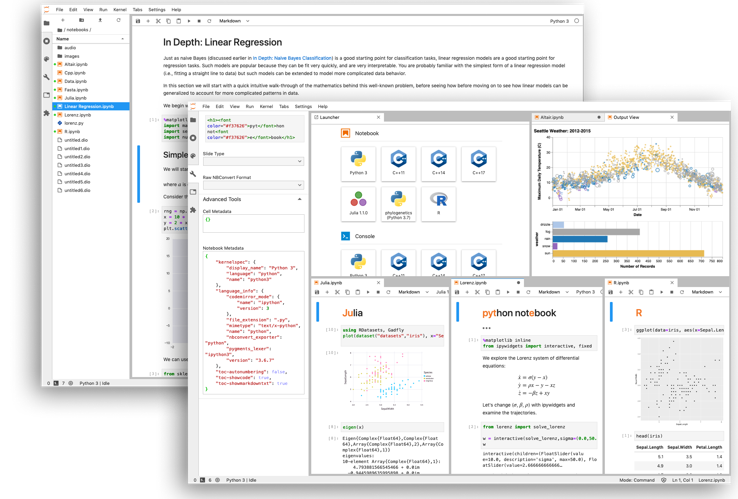
Task: Click Refresh File List icon in back file browser
Action: point(118,20)
